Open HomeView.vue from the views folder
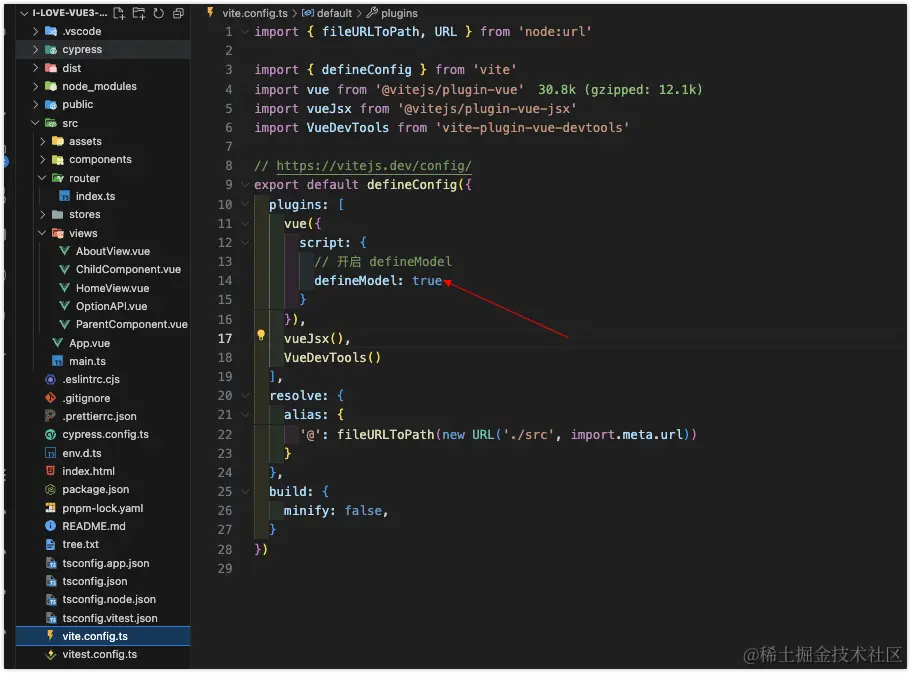 click(112, 288)
